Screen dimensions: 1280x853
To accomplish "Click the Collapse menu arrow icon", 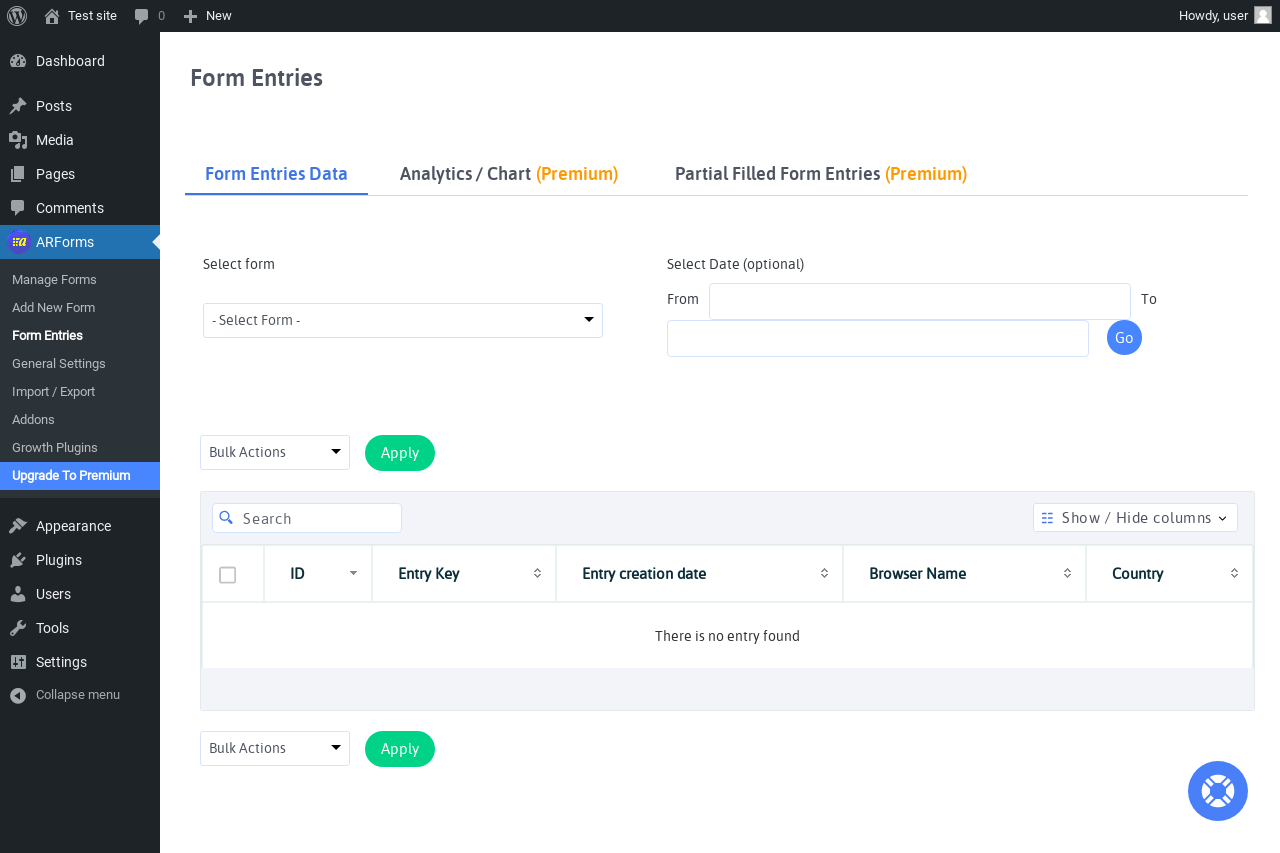I will 18,695.
